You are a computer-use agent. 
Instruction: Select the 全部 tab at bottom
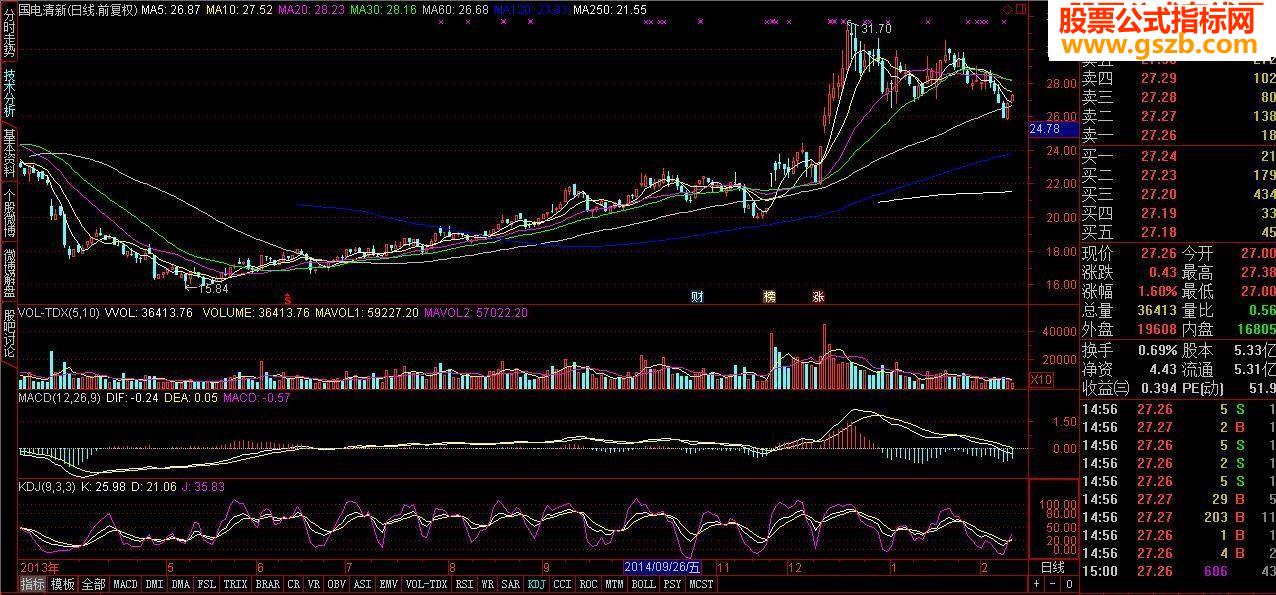tap(93, 584)
